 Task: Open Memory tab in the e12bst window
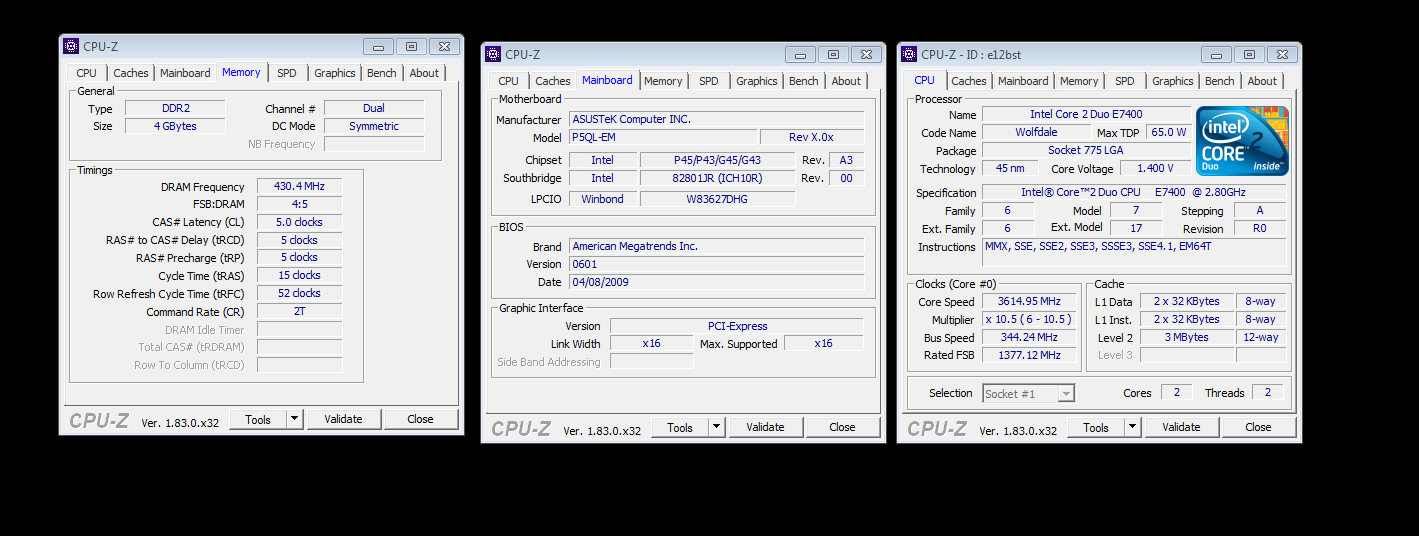coord(1079,81)
